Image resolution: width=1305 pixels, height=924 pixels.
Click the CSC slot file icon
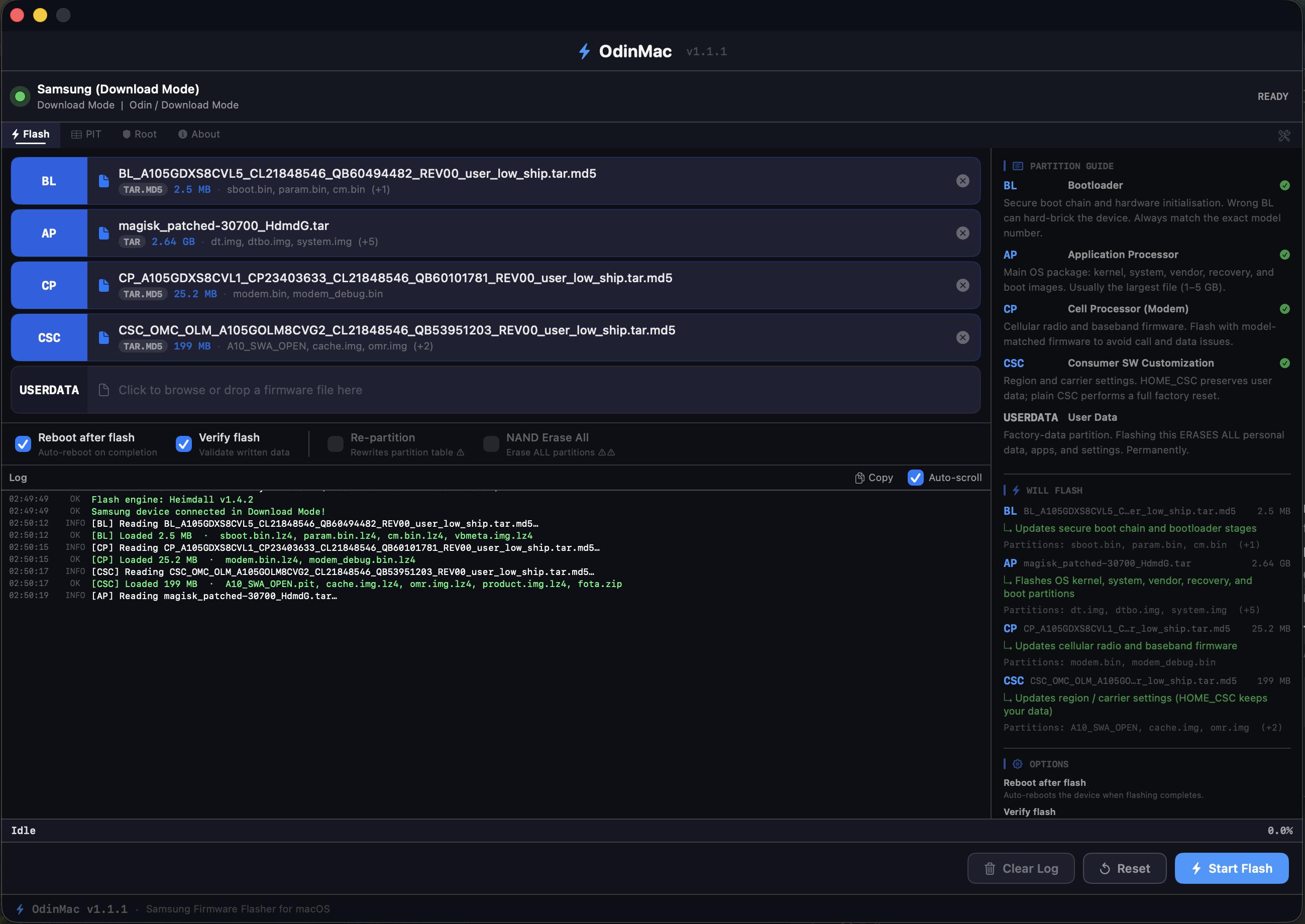point(103,337)
